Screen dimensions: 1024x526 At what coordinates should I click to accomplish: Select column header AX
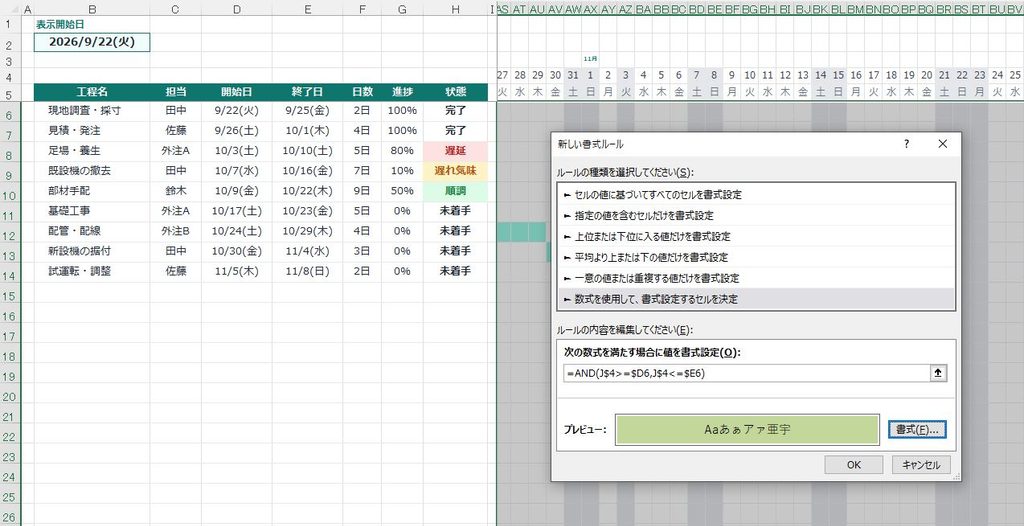pyautogui.click(x=590, y=9)
